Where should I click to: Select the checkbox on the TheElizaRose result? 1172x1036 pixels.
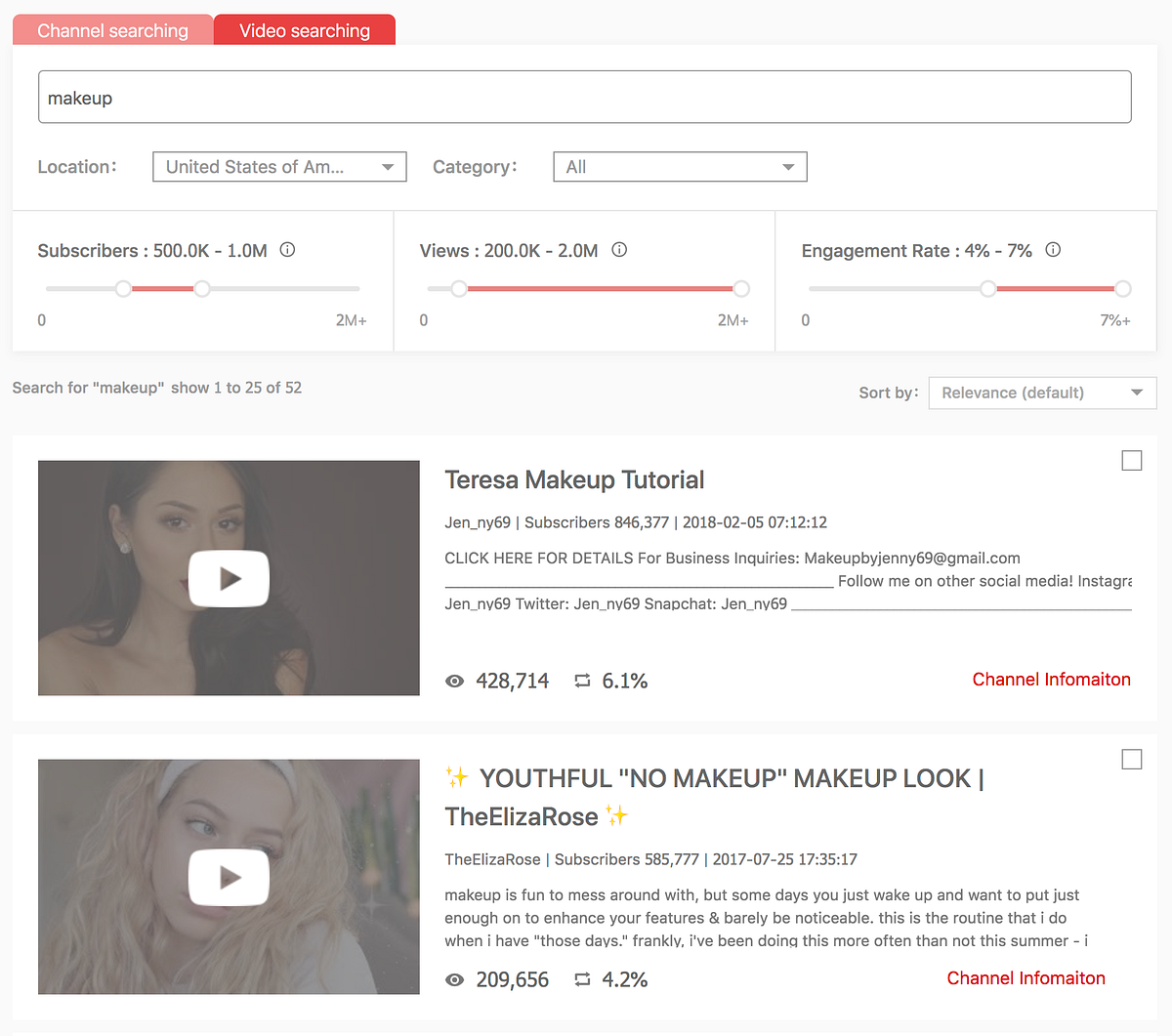click(x=1131, y=759)
